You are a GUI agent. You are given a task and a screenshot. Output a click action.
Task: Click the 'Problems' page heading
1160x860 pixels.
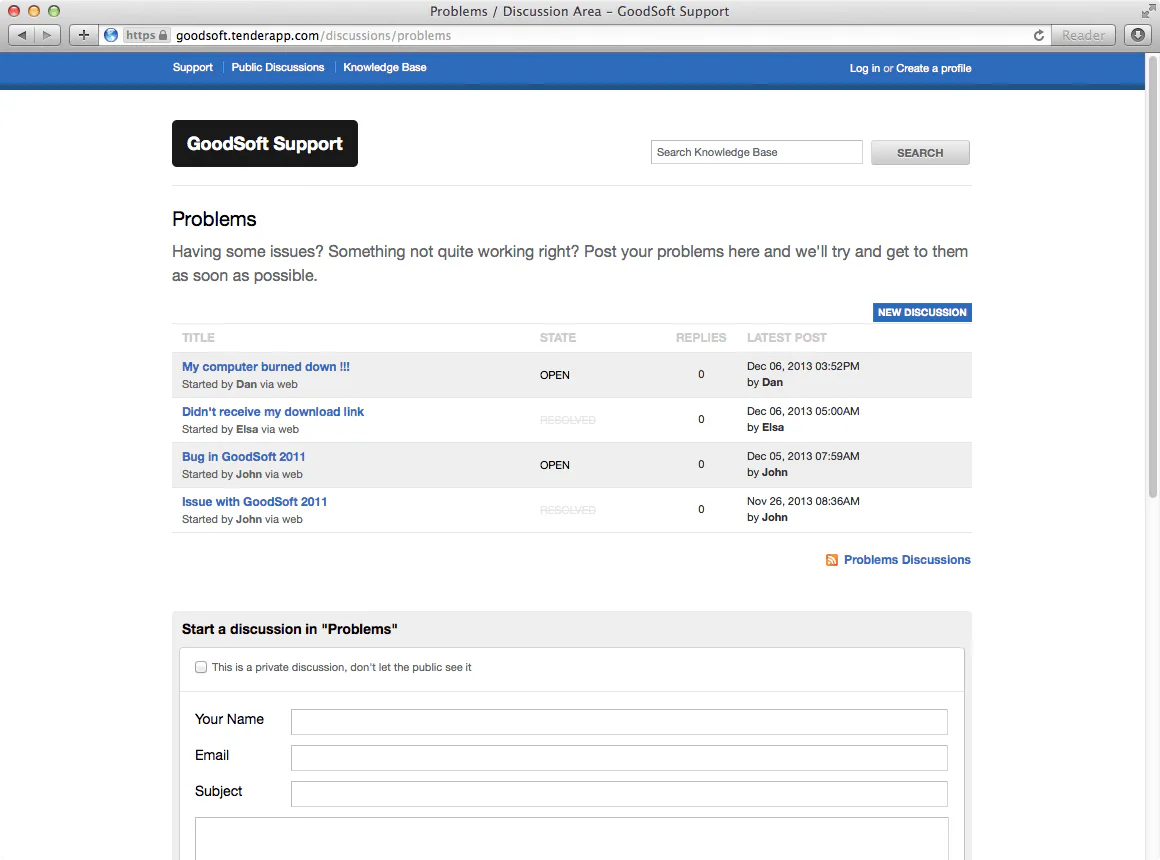(x=215, y=219)
